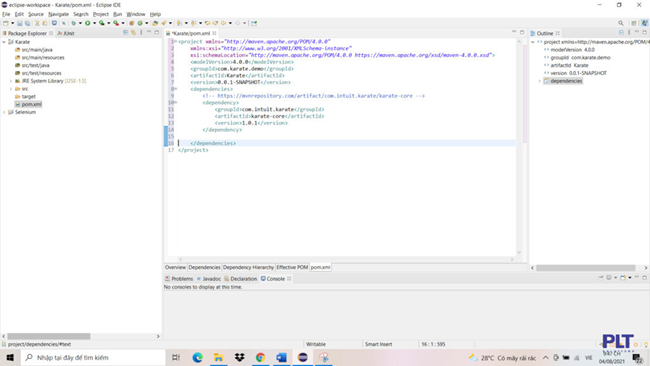Click the Pin Editor toolbar icon
650x366 pixels.
(x=254, y=23)
